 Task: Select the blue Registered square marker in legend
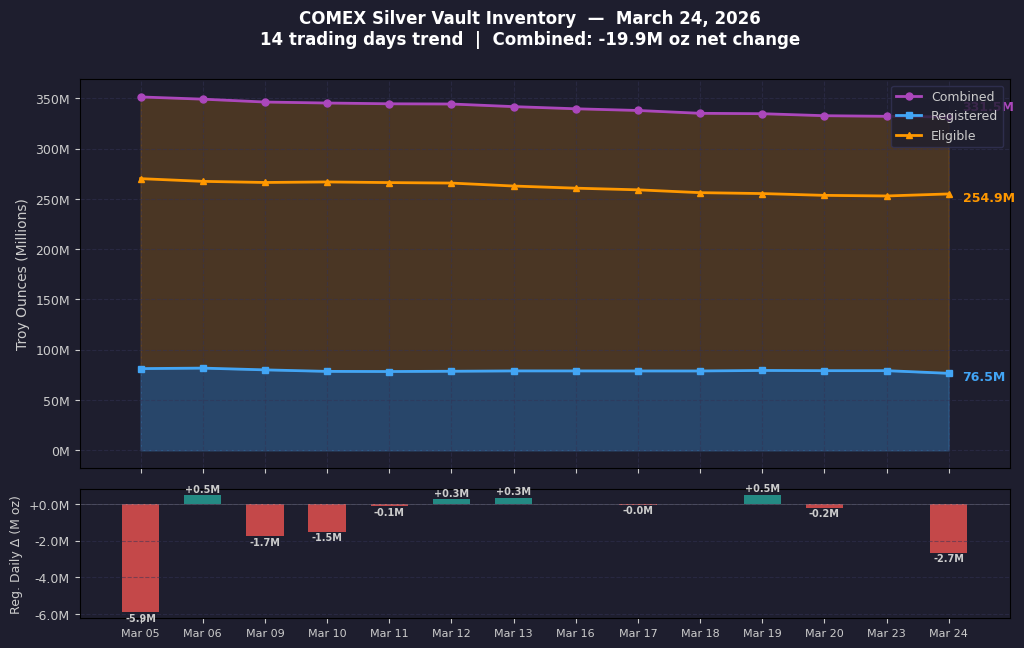pos(907,116)
